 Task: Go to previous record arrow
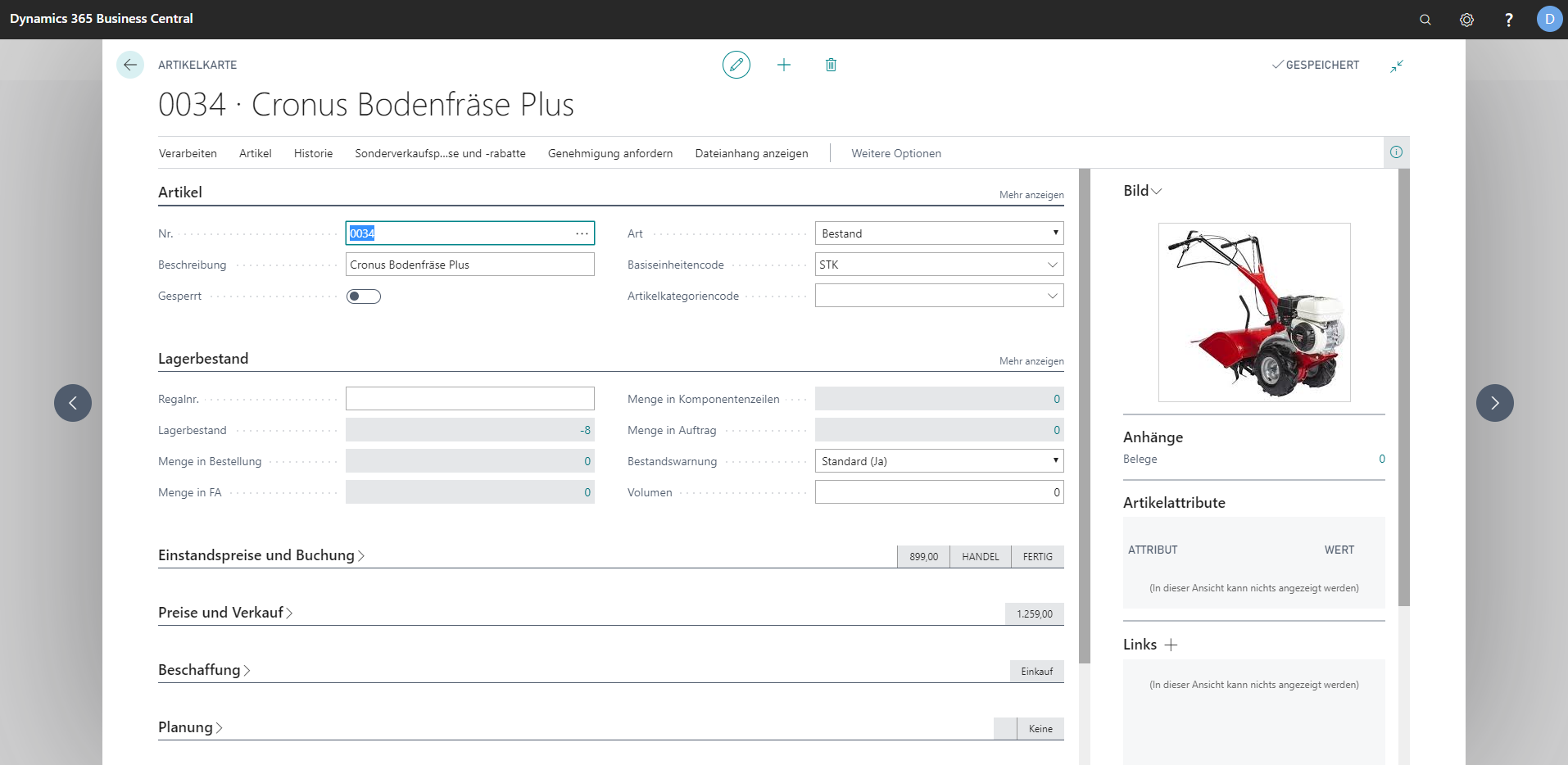point(73,403)
